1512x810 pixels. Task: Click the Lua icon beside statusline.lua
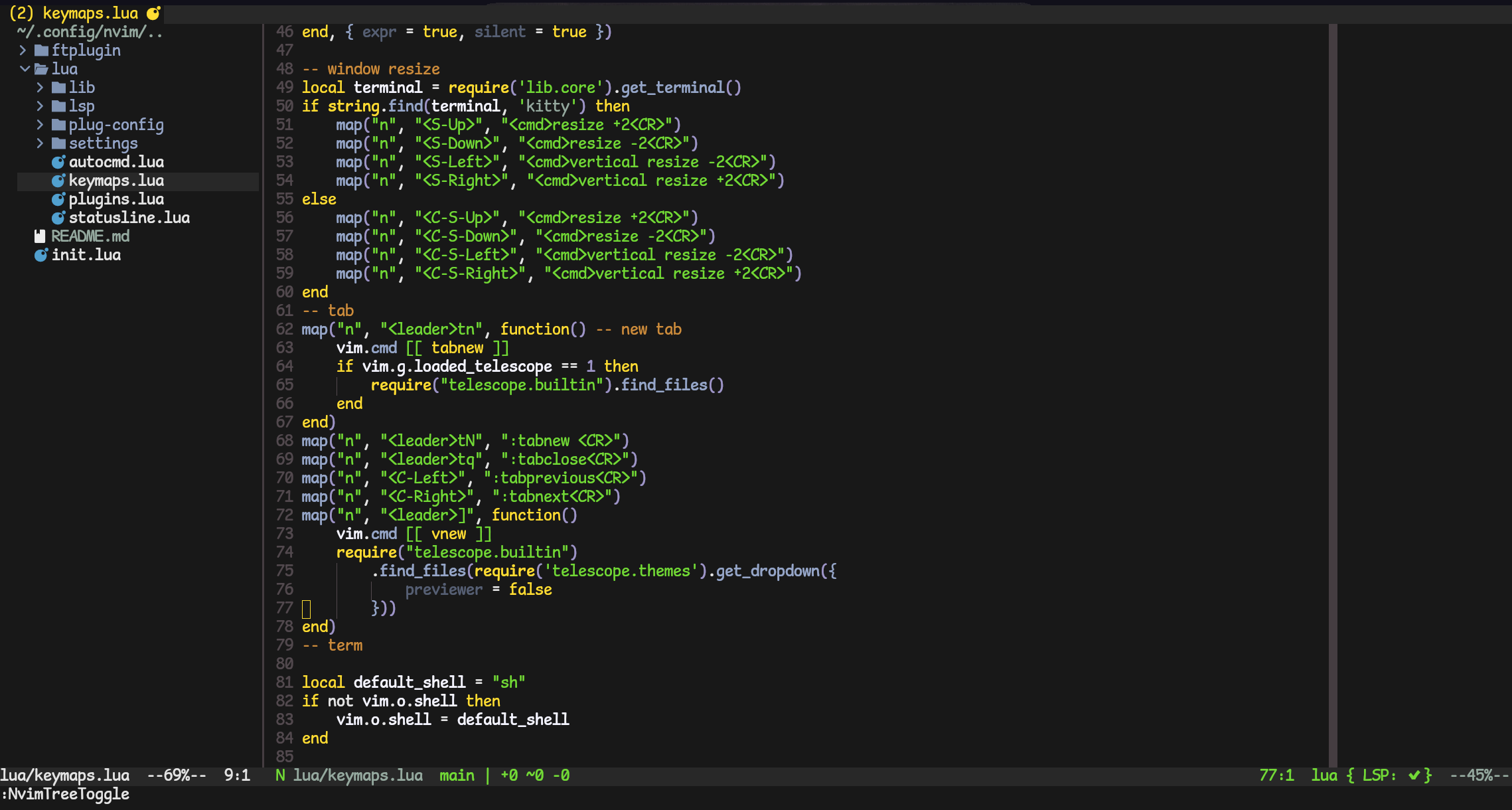58,218
